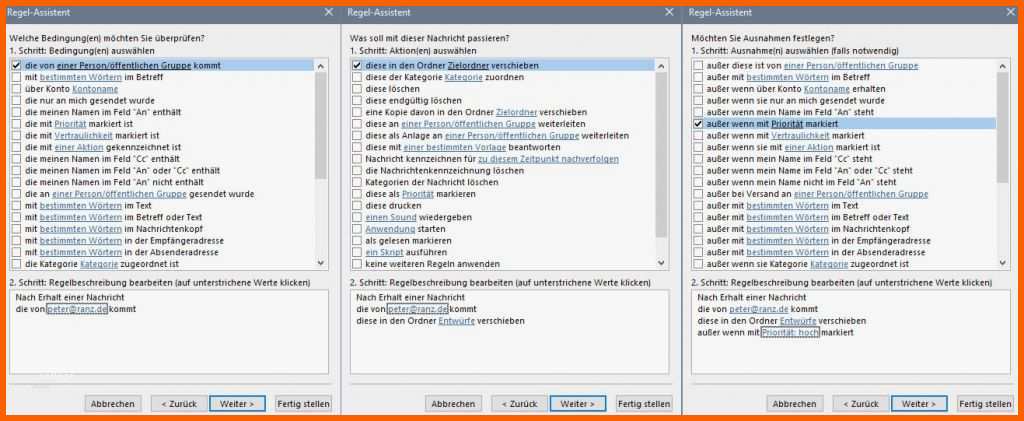Click the "Anwendung" link in actions list

pos(390,228)
